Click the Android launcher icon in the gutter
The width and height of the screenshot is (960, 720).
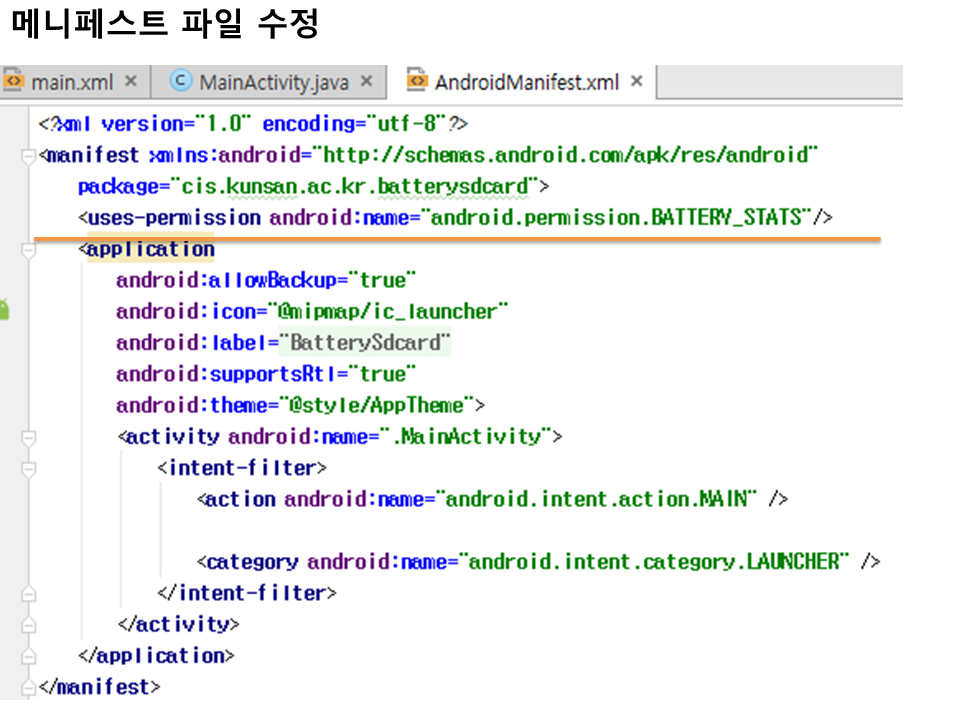click(4, 310)
